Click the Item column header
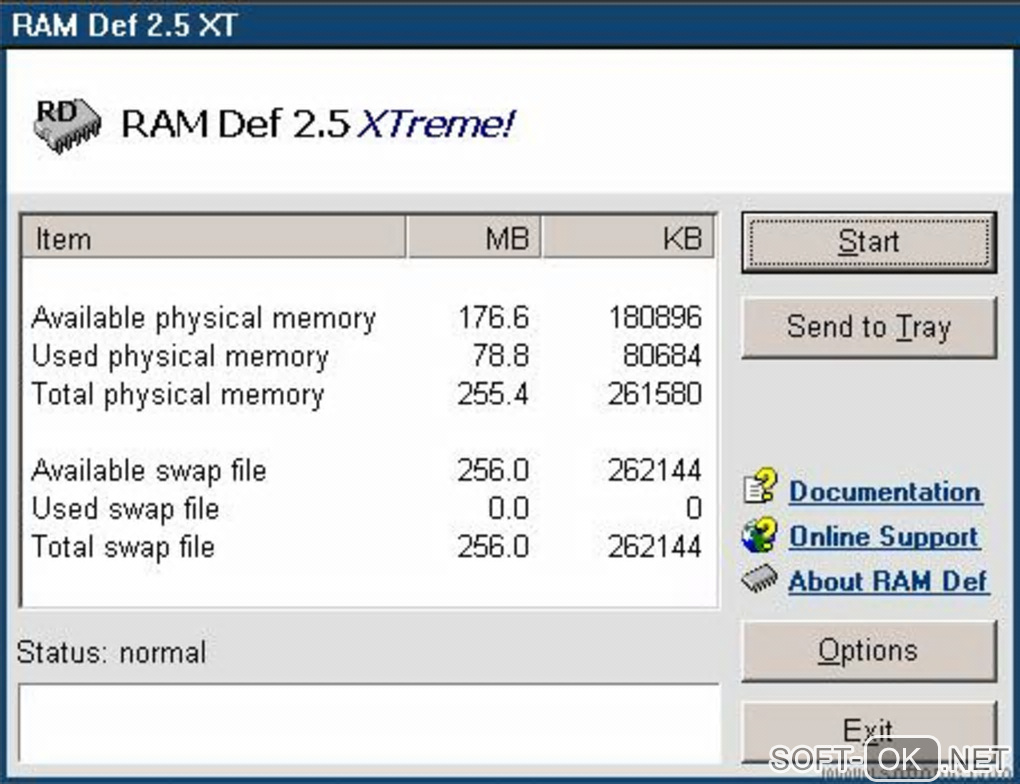The width and height of the screenshot is (1020, 784). click(x=213, y=237)
